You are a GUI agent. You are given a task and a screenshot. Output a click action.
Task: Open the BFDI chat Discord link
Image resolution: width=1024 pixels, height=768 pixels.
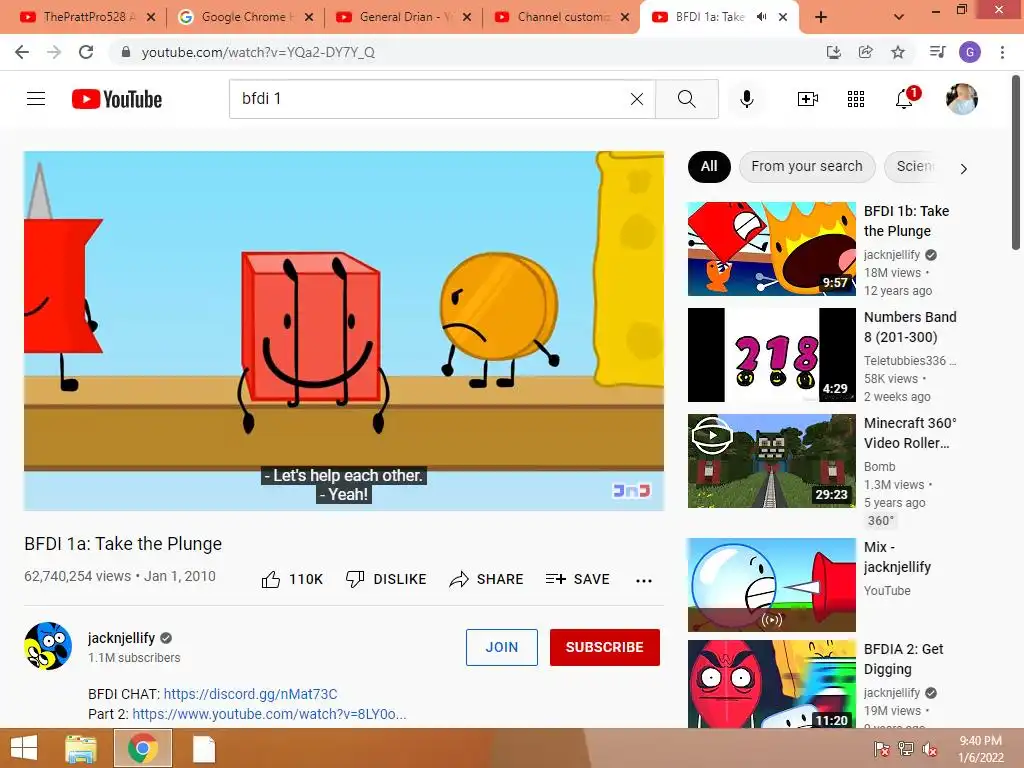point(250,694)
